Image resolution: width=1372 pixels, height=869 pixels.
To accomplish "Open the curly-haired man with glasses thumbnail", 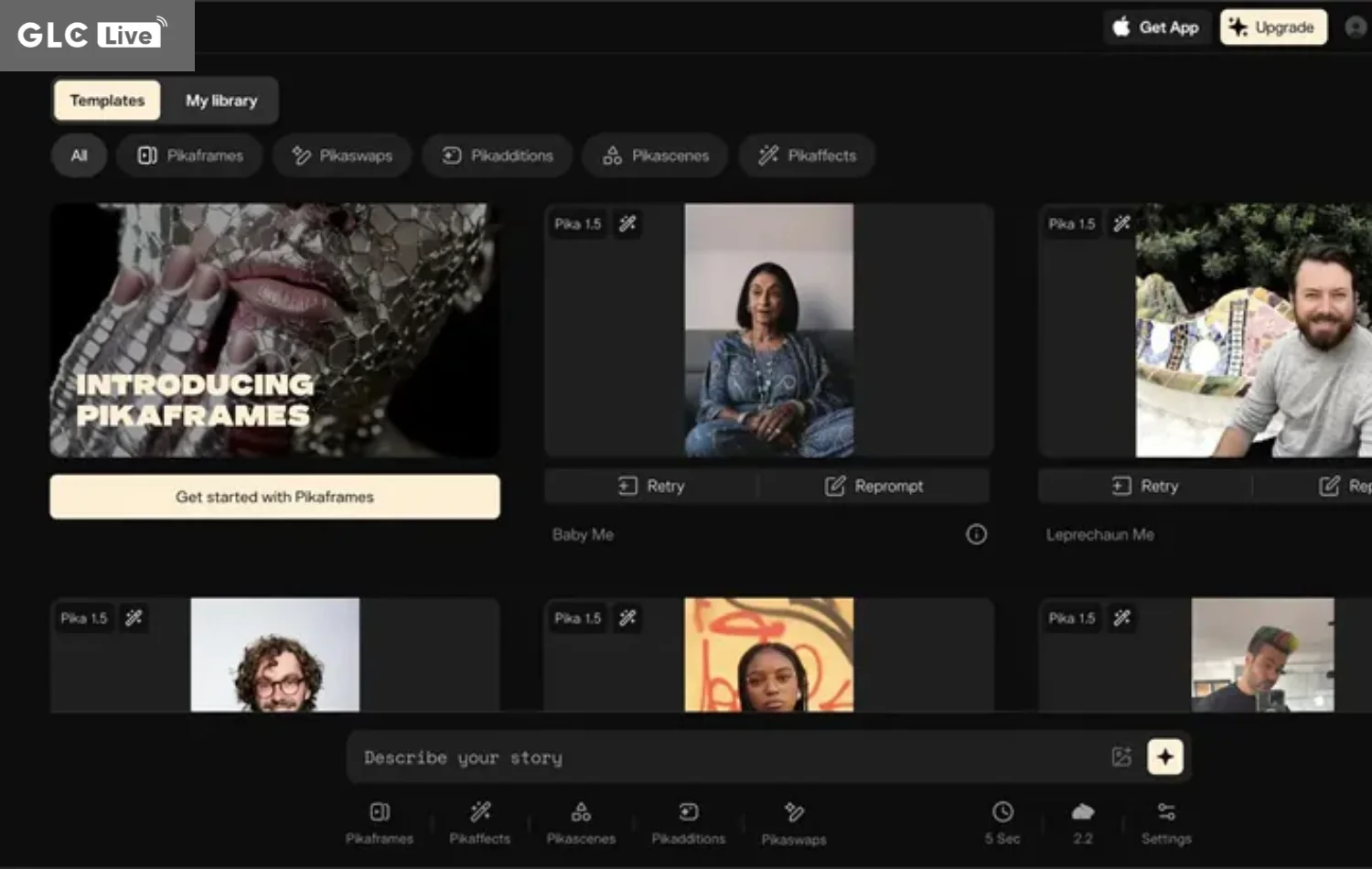I will pyautogui.click(x=275, y=655).
